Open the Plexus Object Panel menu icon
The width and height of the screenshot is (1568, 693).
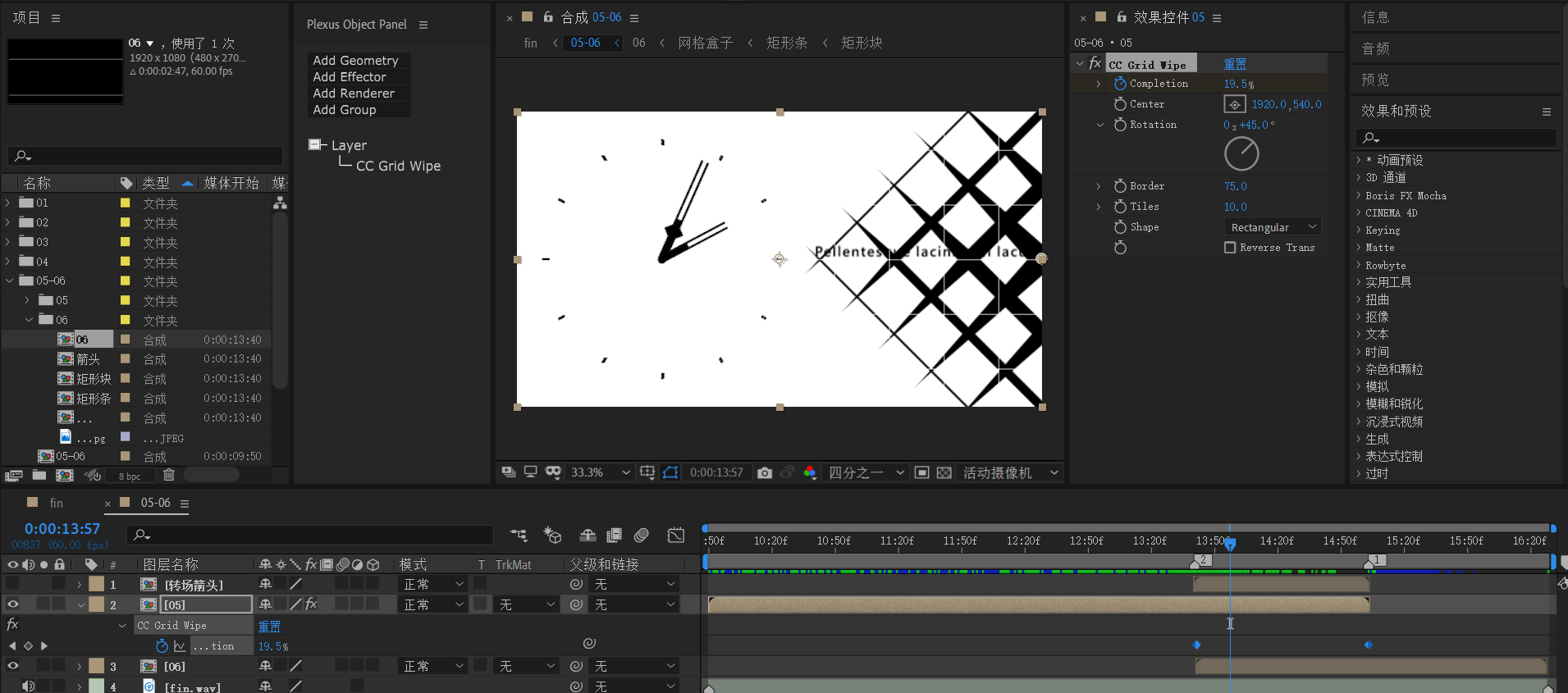[x=423, y=25]
